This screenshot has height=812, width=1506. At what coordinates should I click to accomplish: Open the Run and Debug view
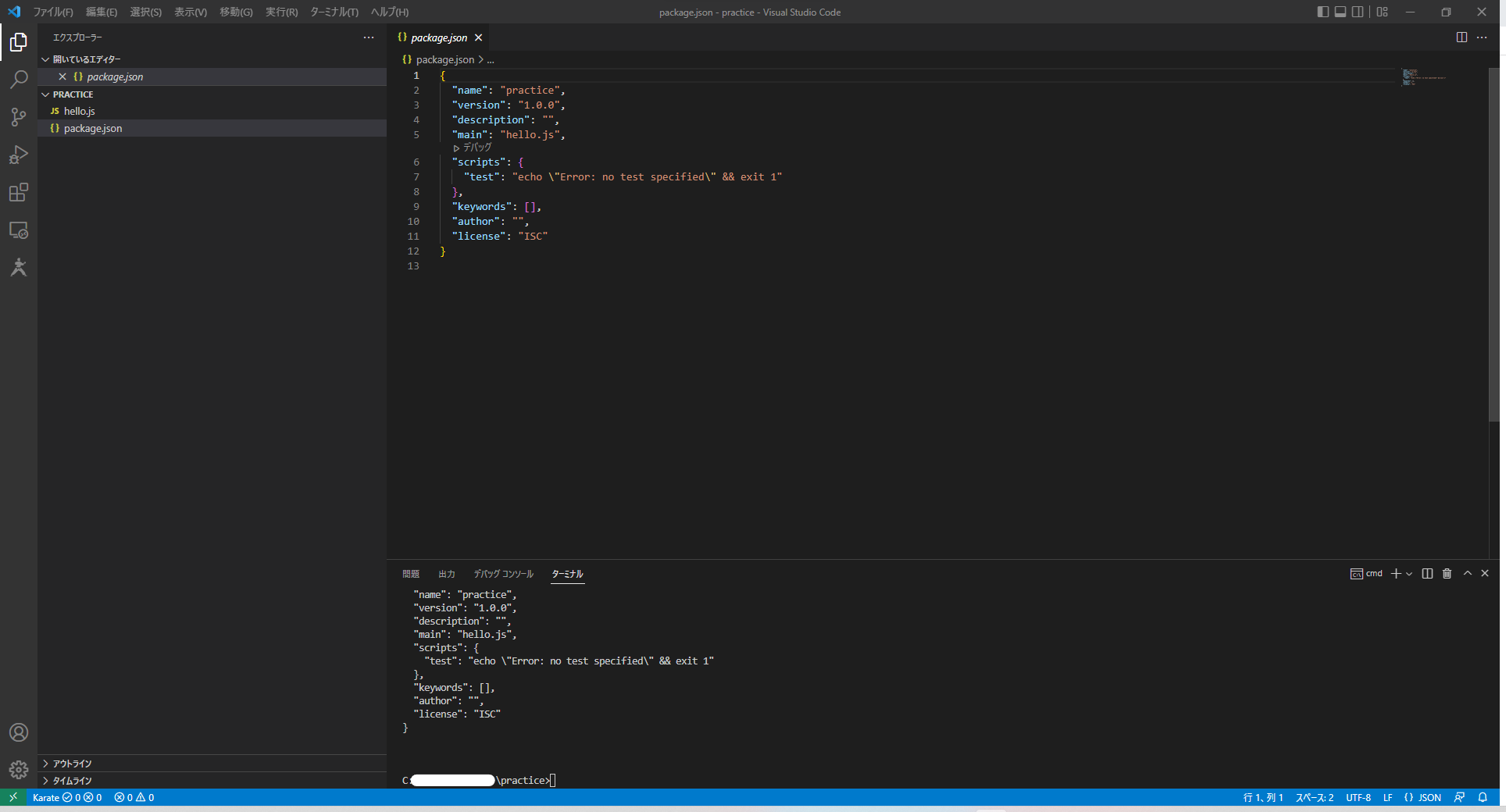point(19,155)
